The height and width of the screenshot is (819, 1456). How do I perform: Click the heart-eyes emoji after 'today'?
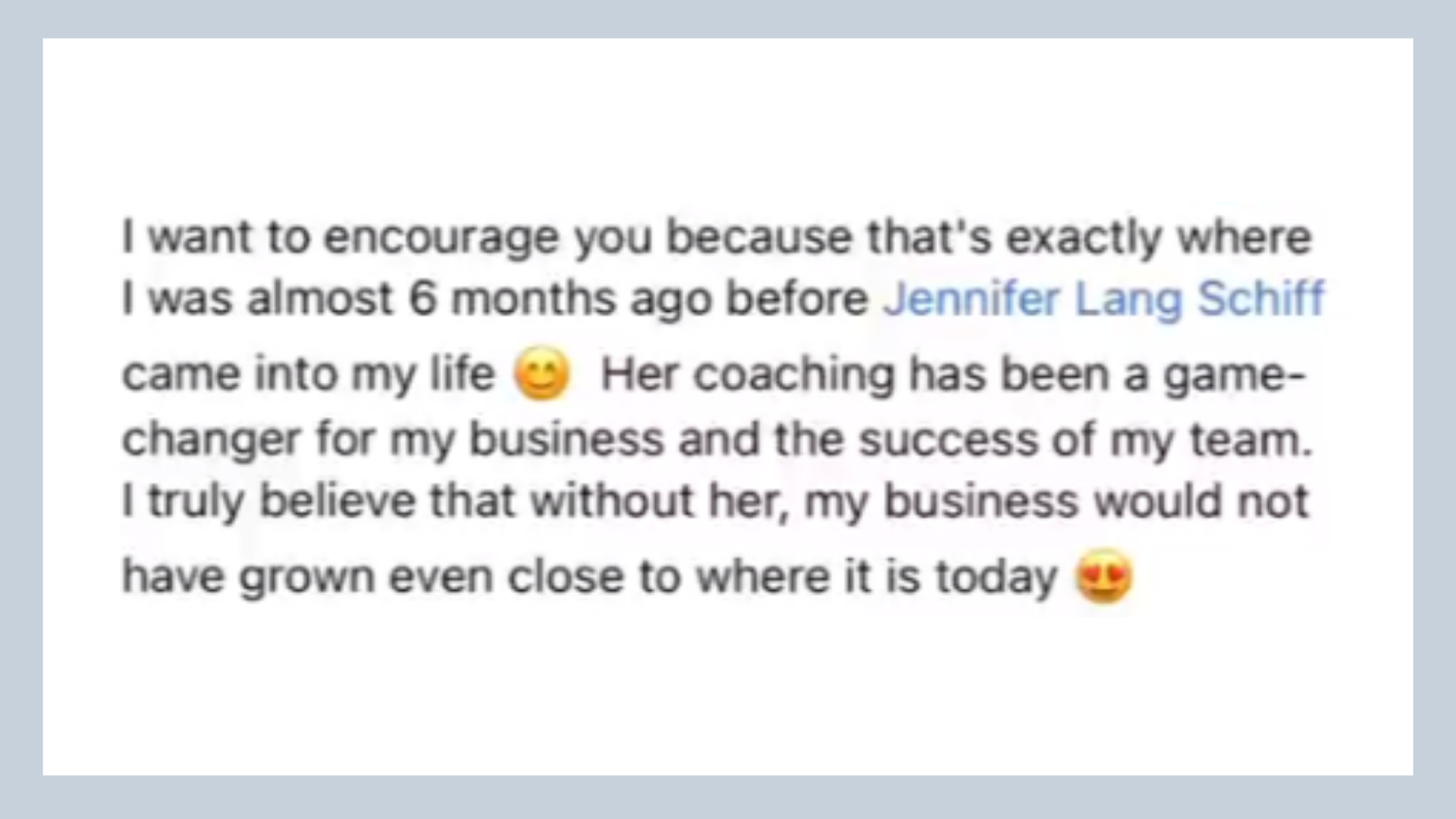(1104, 576)
